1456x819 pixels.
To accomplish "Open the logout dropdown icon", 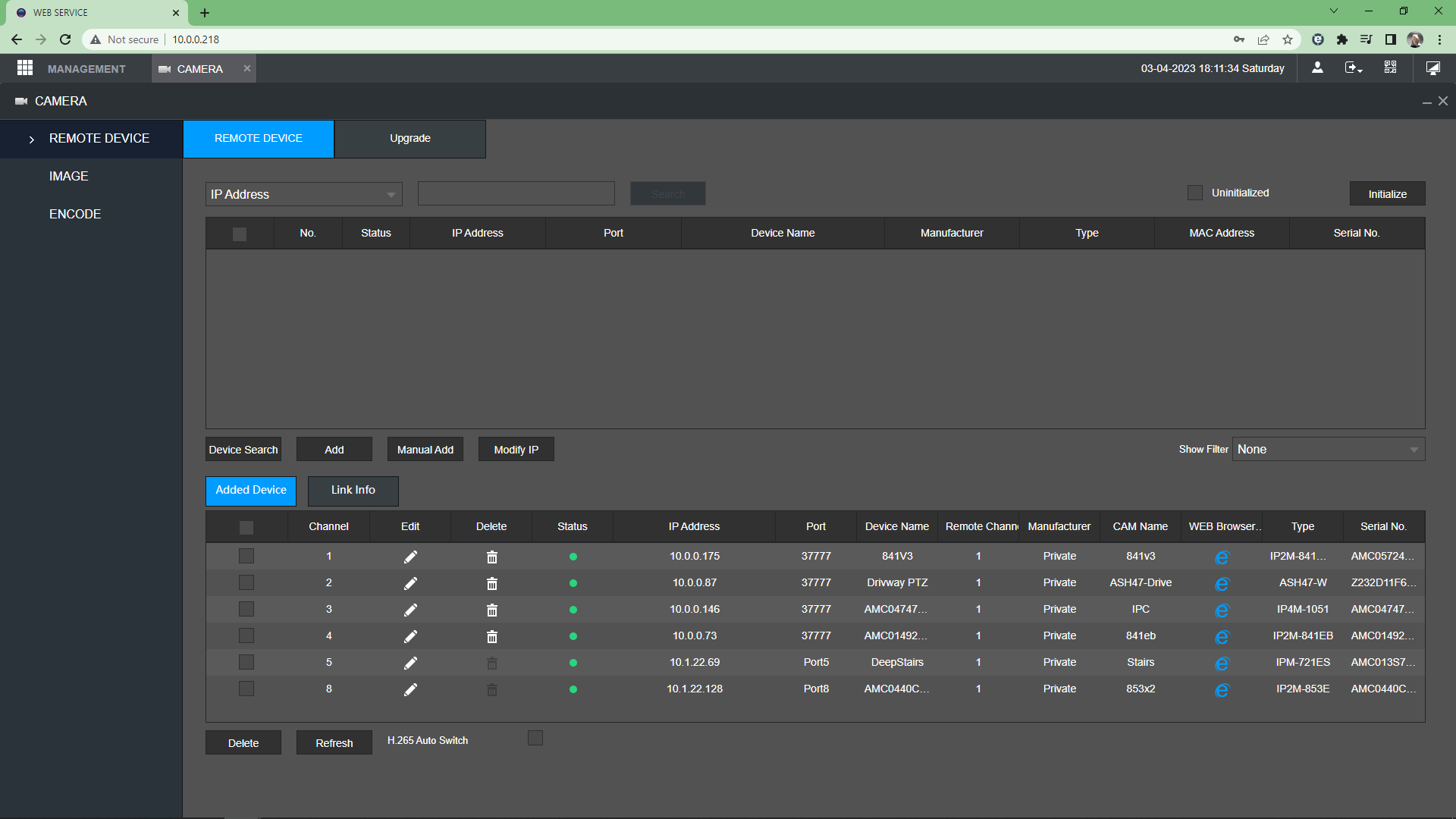I will 1354,68.
